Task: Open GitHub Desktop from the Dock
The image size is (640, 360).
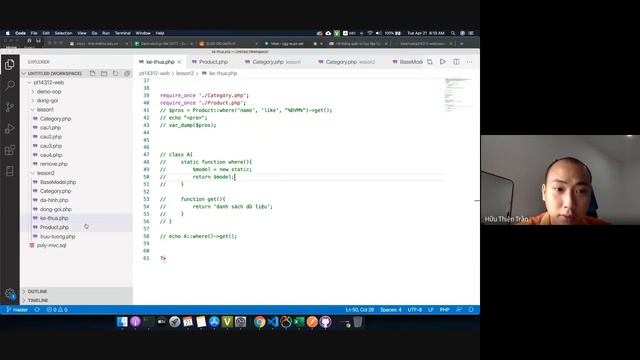Action: pyautogui.click(x=325, y=322)
